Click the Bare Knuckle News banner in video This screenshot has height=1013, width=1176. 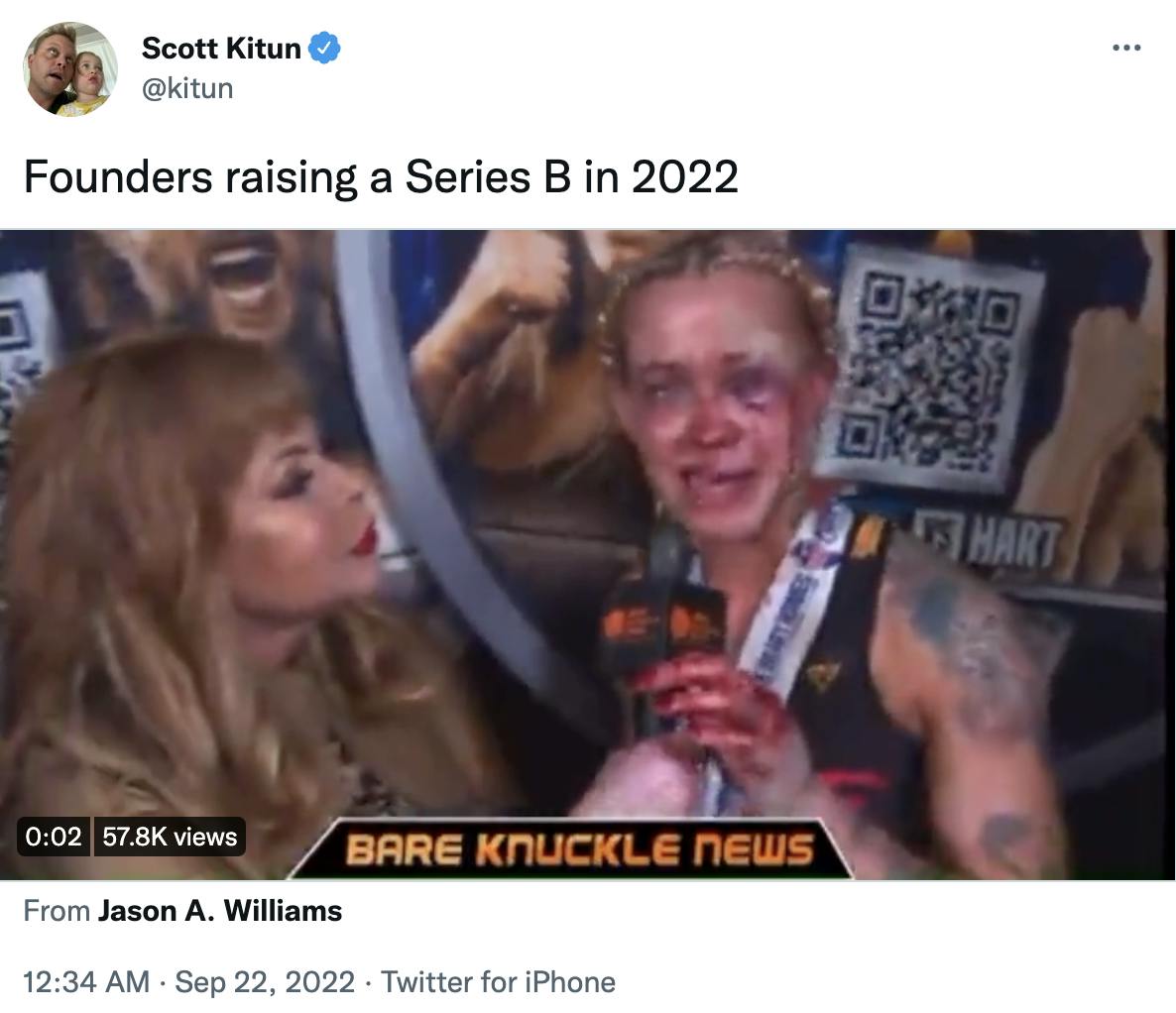point(571,849)
